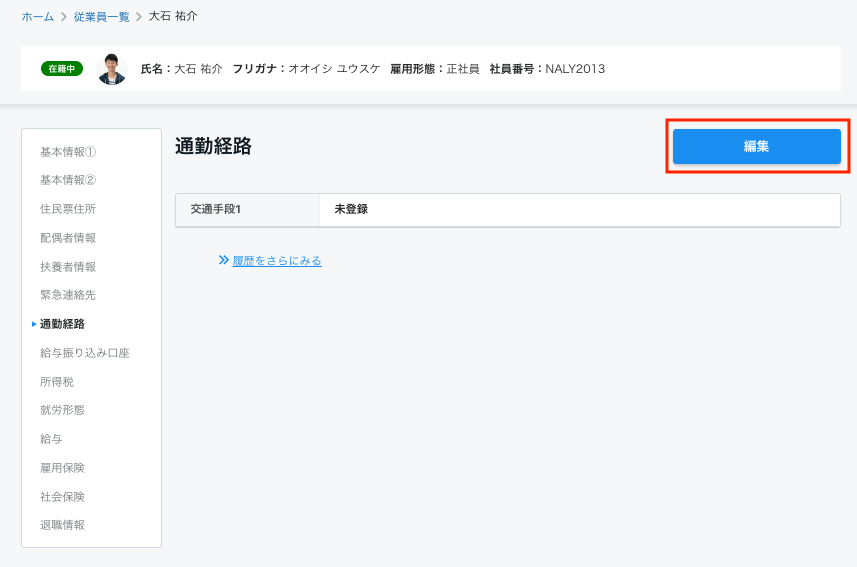The width and height of the screenshot is (857, 567).
Task: Click 雇用形態 正社員 text
Action: tap(435, 69)
